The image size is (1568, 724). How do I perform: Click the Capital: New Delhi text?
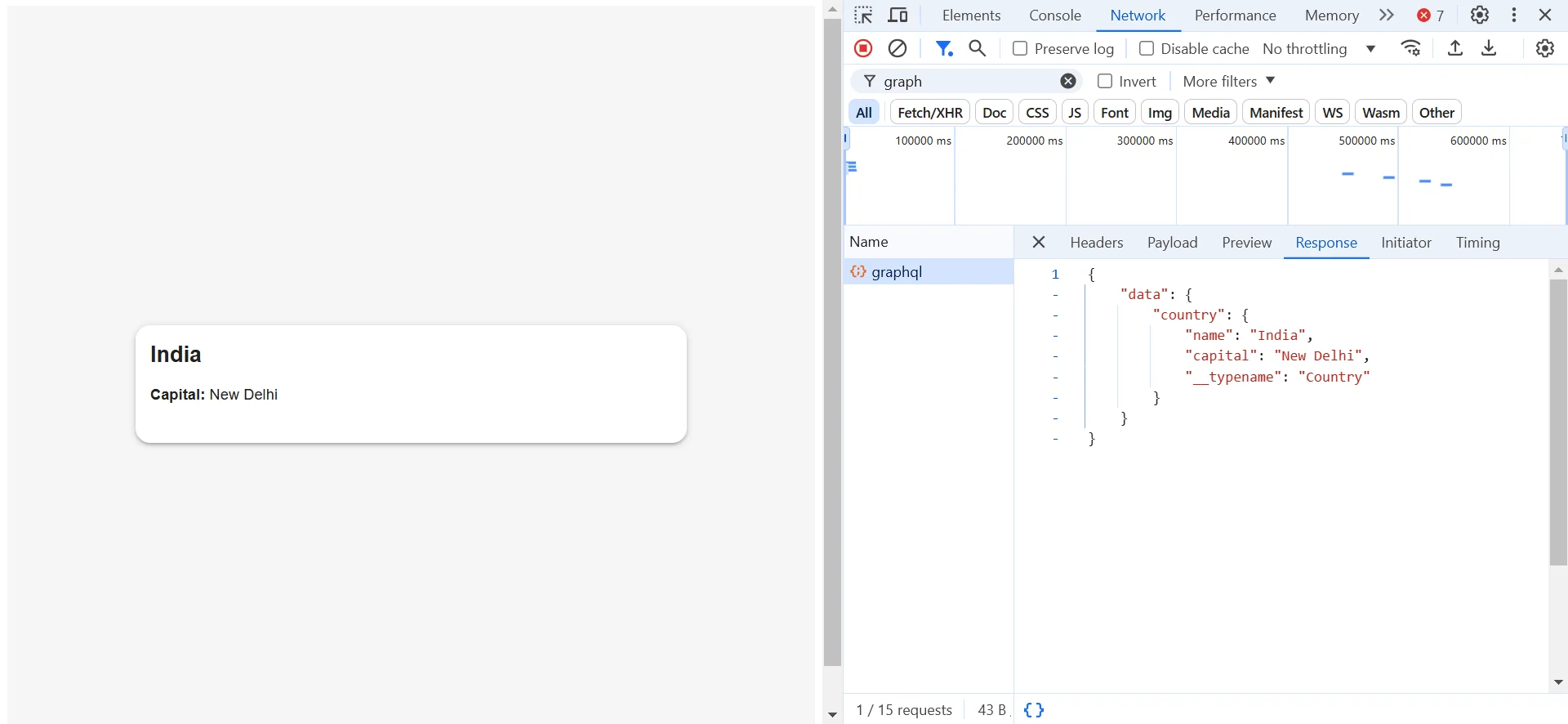pos(214,395)
